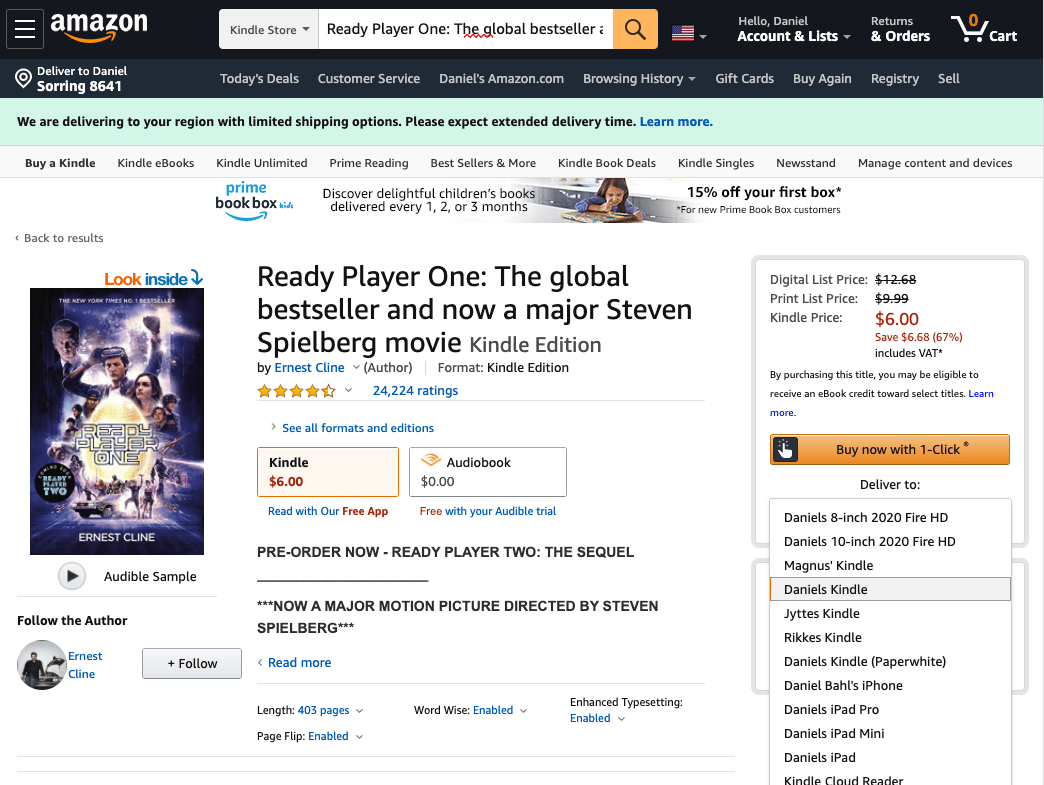Screen dimensions: 1044x785
Task: Select the Audiobook $0.00 format option
Action: tap(487, 471)
